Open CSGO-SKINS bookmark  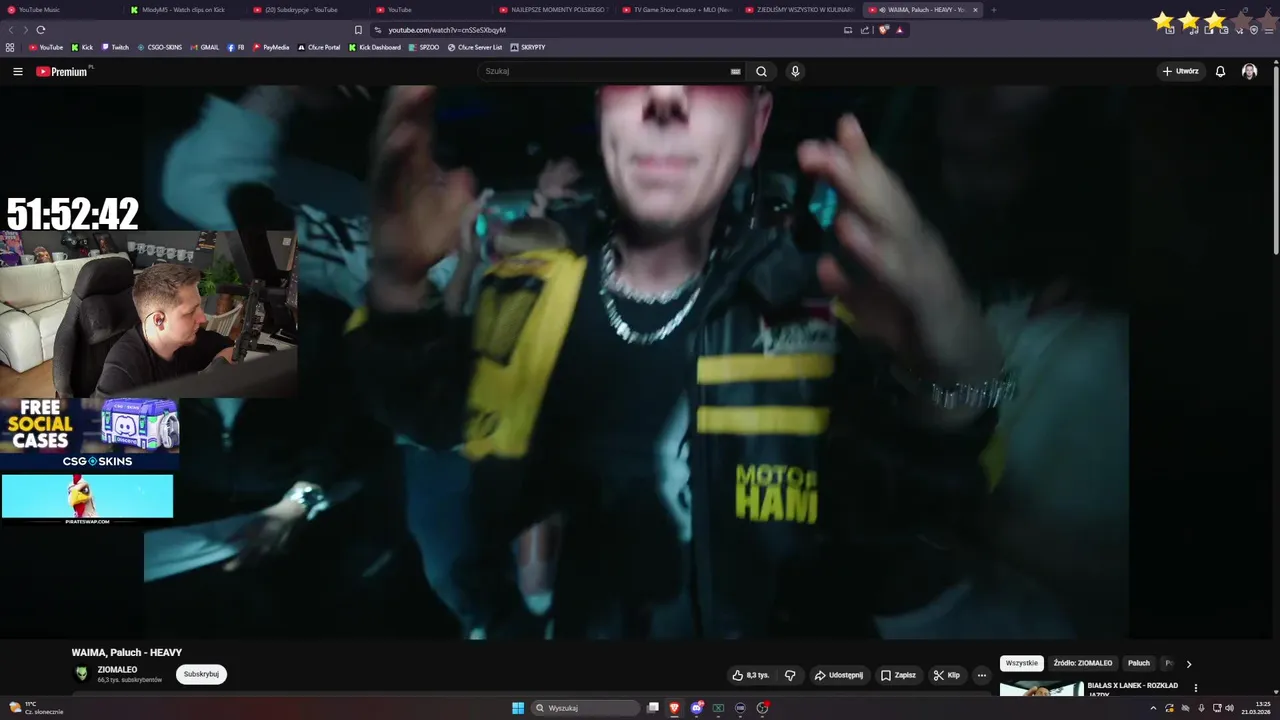160,47
